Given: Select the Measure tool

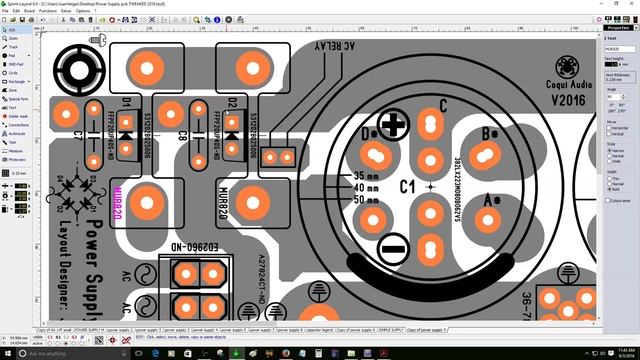Looking at the screenshot, I should pos(16,151).
